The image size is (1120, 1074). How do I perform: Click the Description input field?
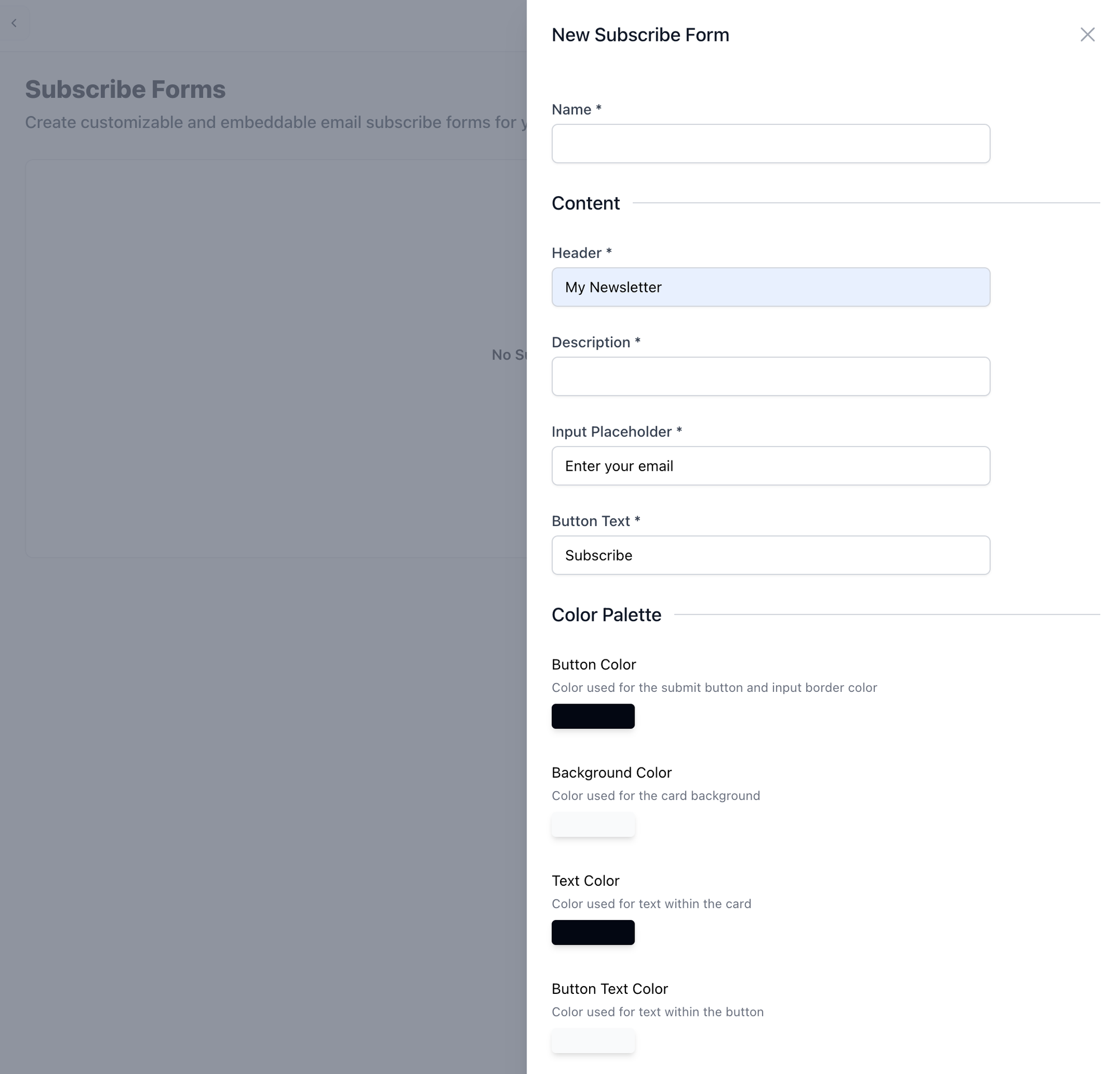pos(771,376)
